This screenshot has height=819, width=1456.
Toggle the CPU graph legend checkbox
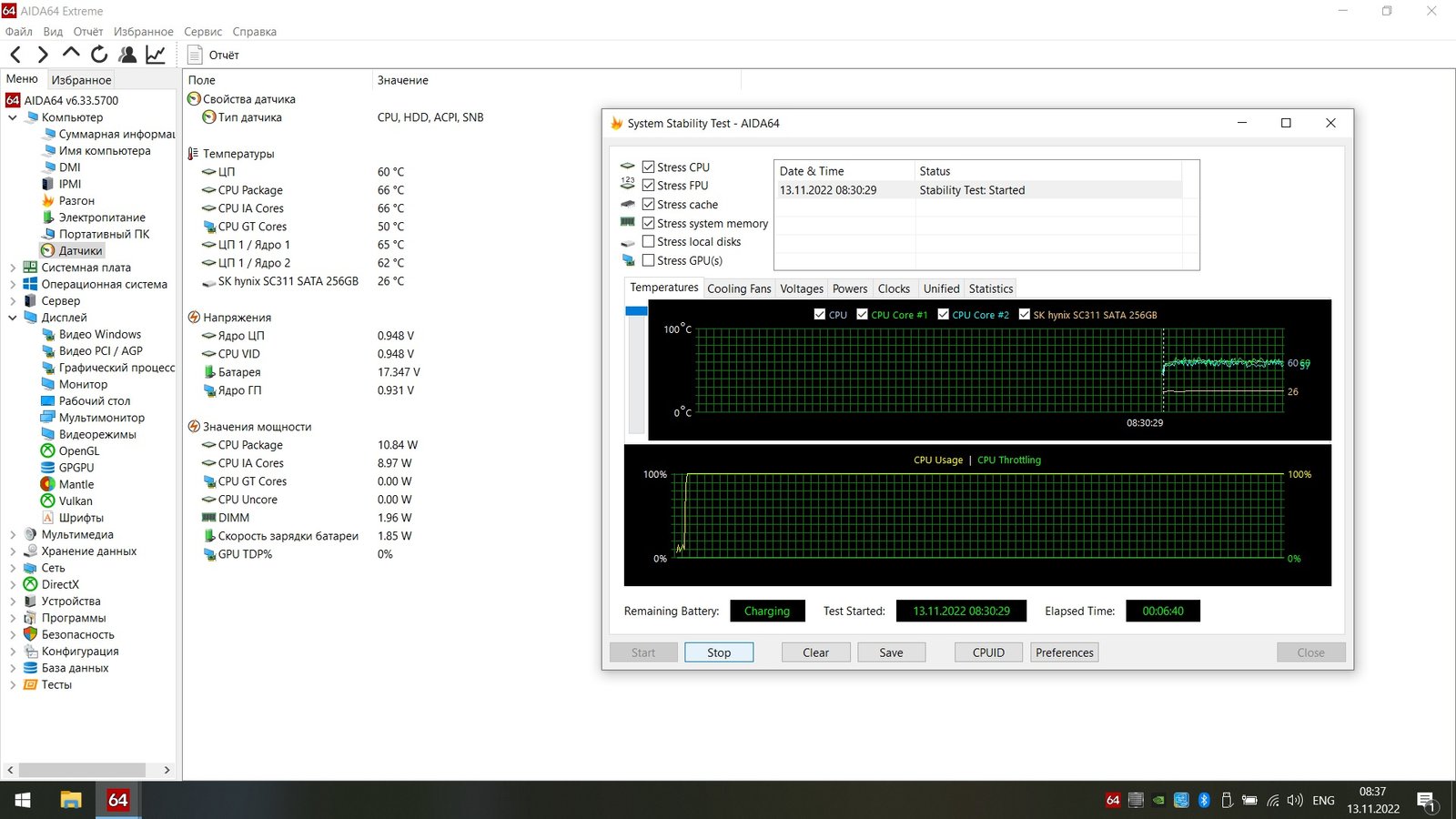pos(820,314)
